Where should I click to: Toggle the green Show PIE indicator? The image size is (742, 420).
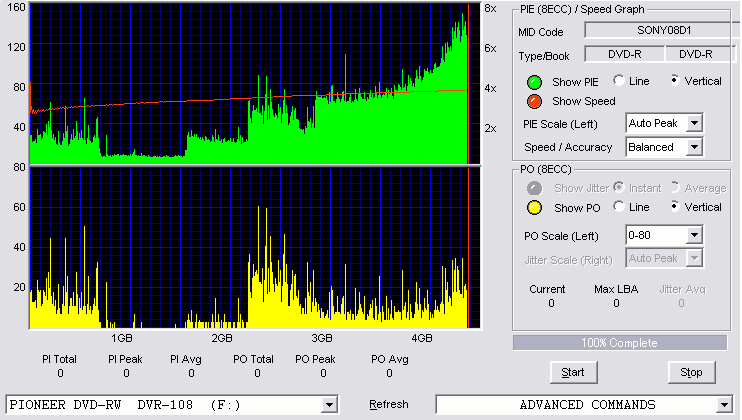click(534, 82)
